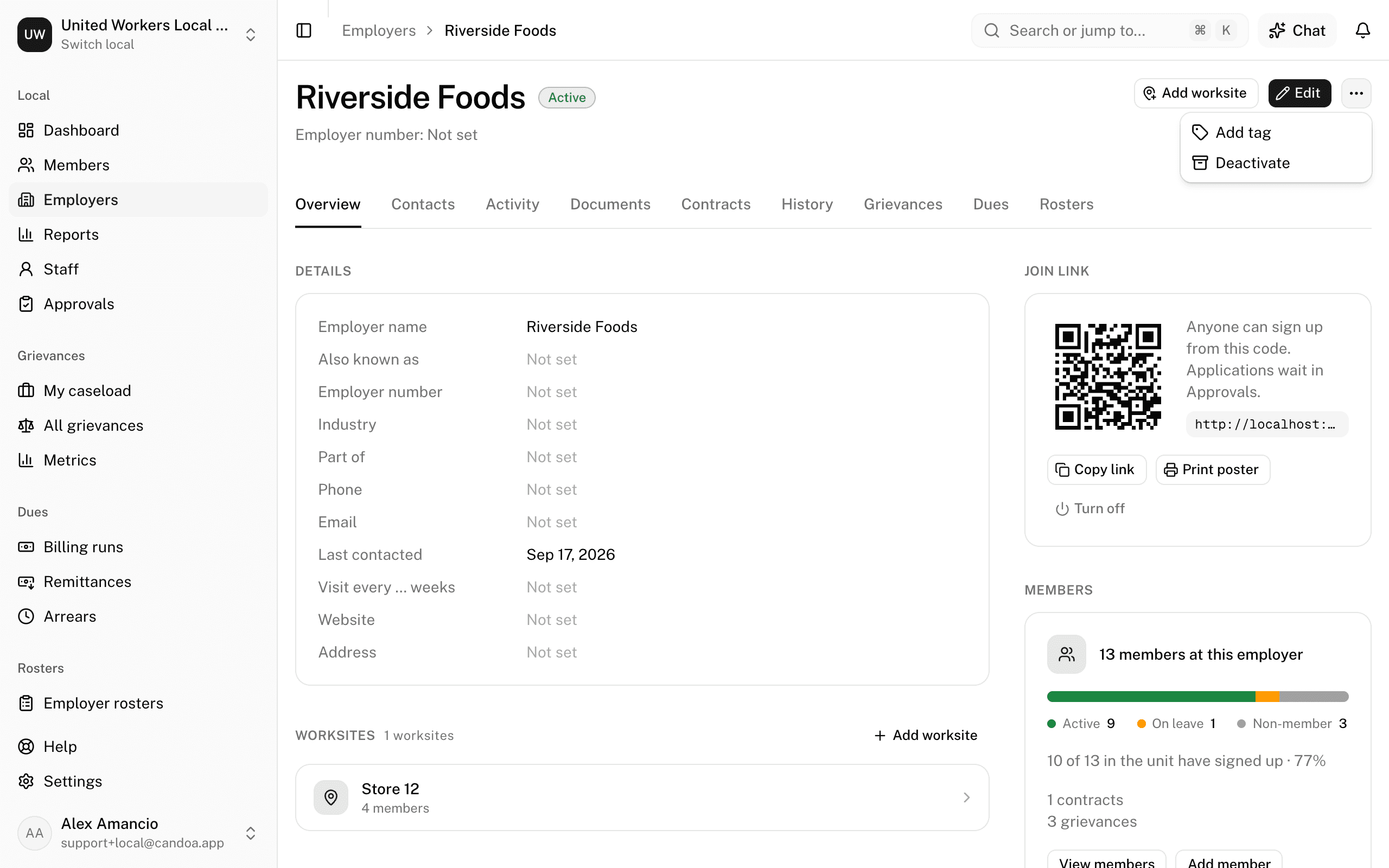Open Help from the sidebar
The width and height of the screenshot is (1389, 868).
coord(138,746)
